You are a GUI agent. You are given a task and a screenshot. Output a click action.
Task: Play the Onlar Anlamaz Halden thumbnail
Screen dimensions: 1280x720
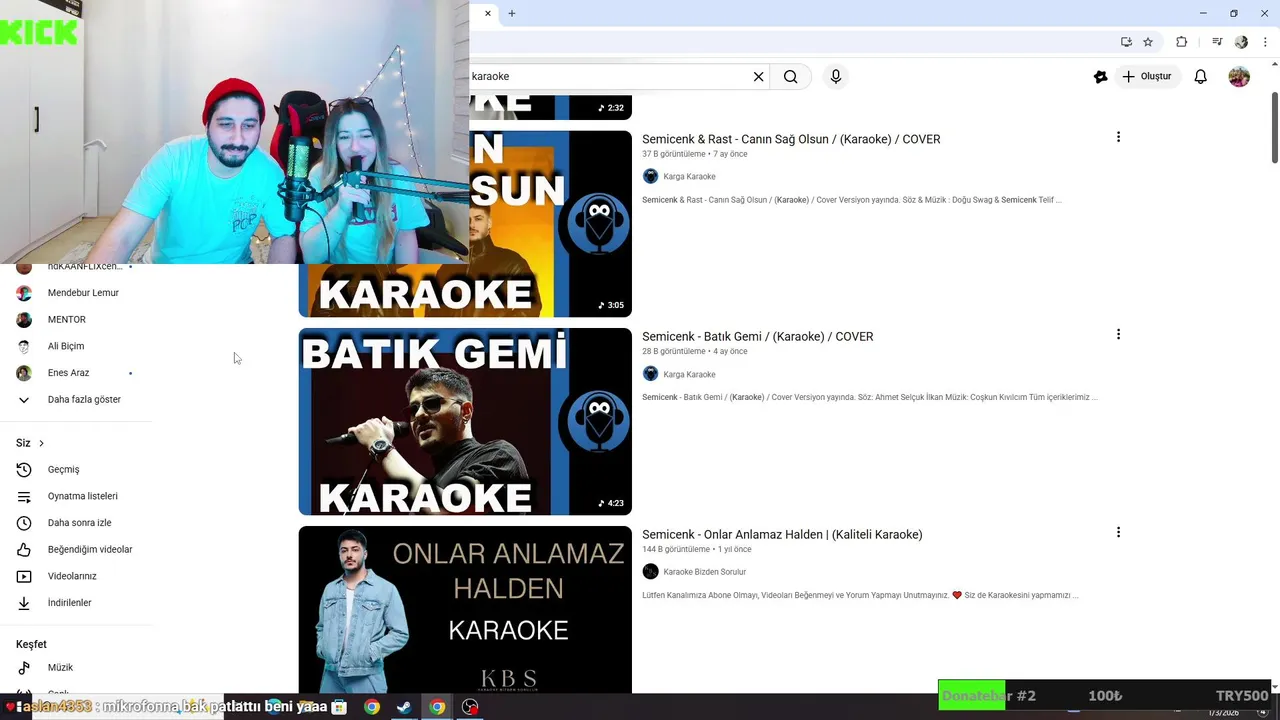465,609
